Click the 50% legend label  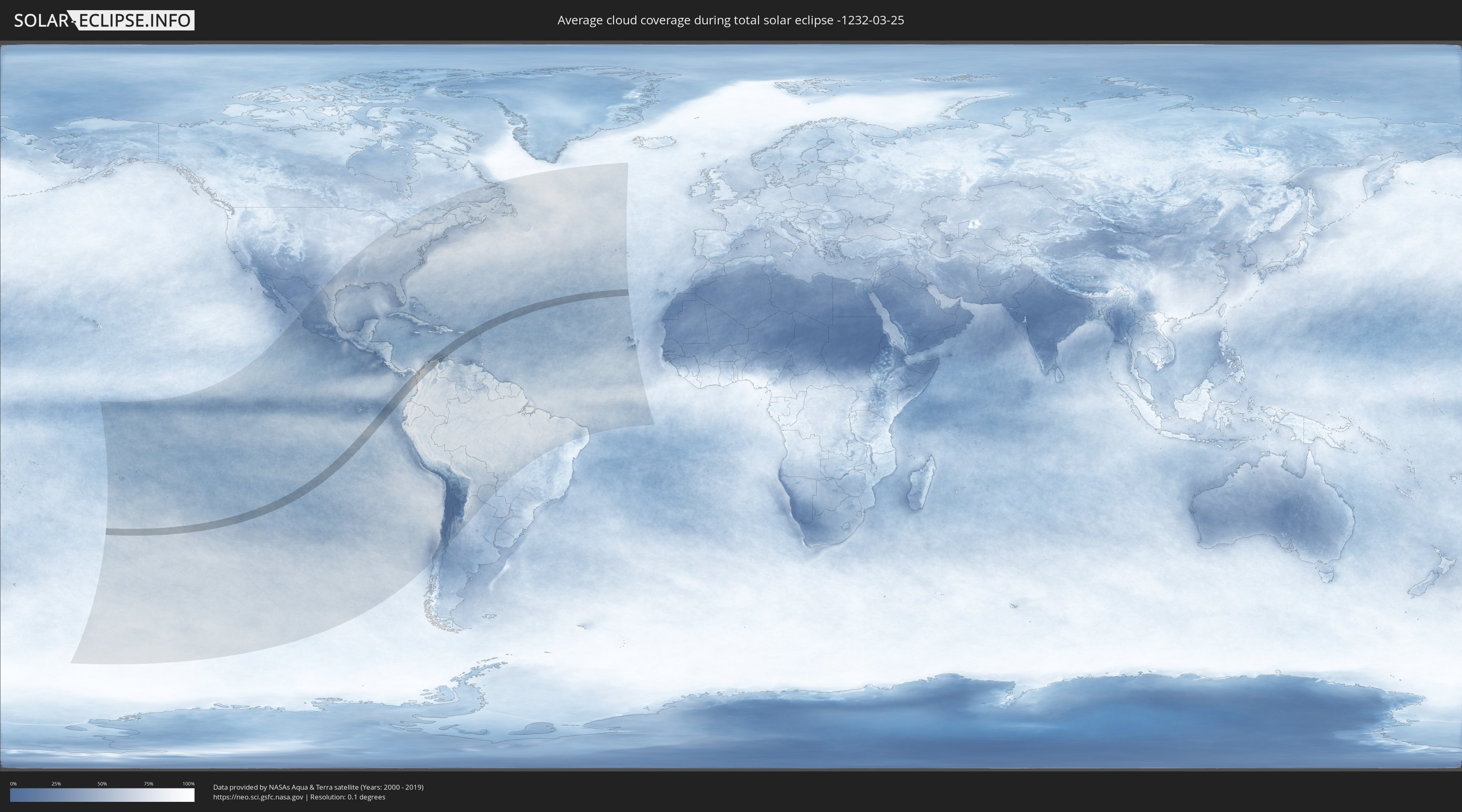102,784
